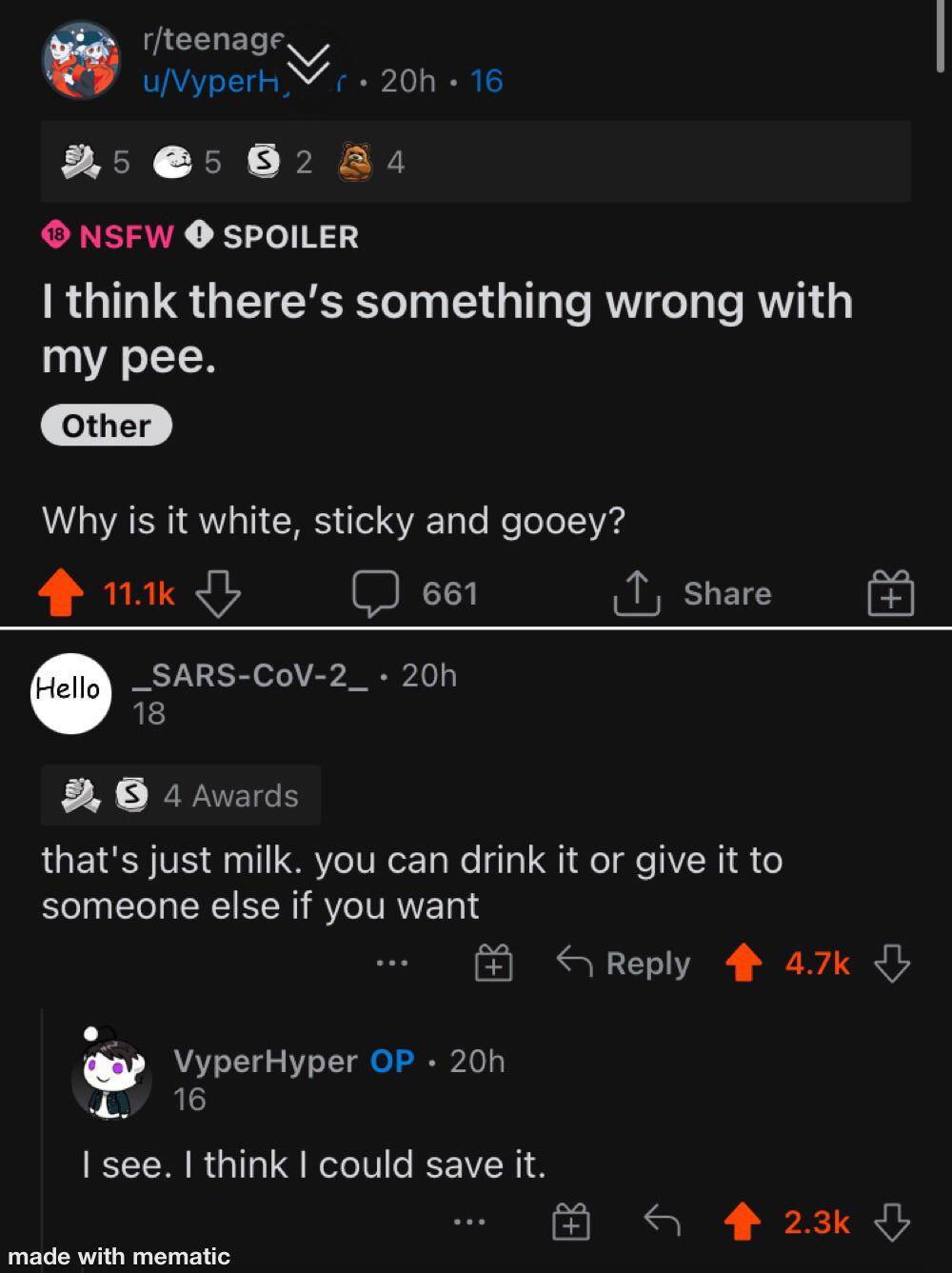Downvote the _SARS-CoV-2_ comment

point(892,964)
